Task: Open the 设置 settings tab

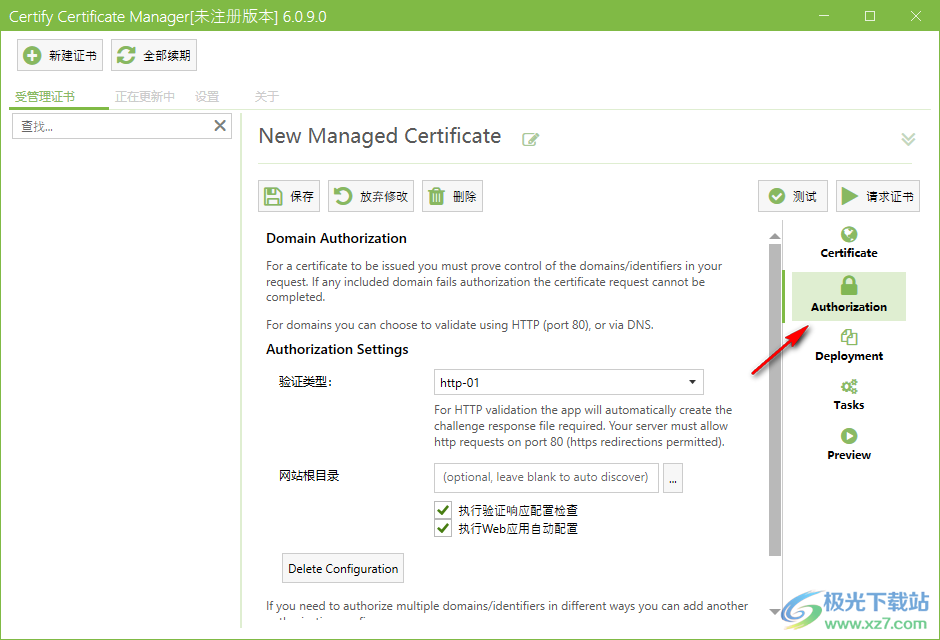Action: pyautogui.click(x=207, y=96)
